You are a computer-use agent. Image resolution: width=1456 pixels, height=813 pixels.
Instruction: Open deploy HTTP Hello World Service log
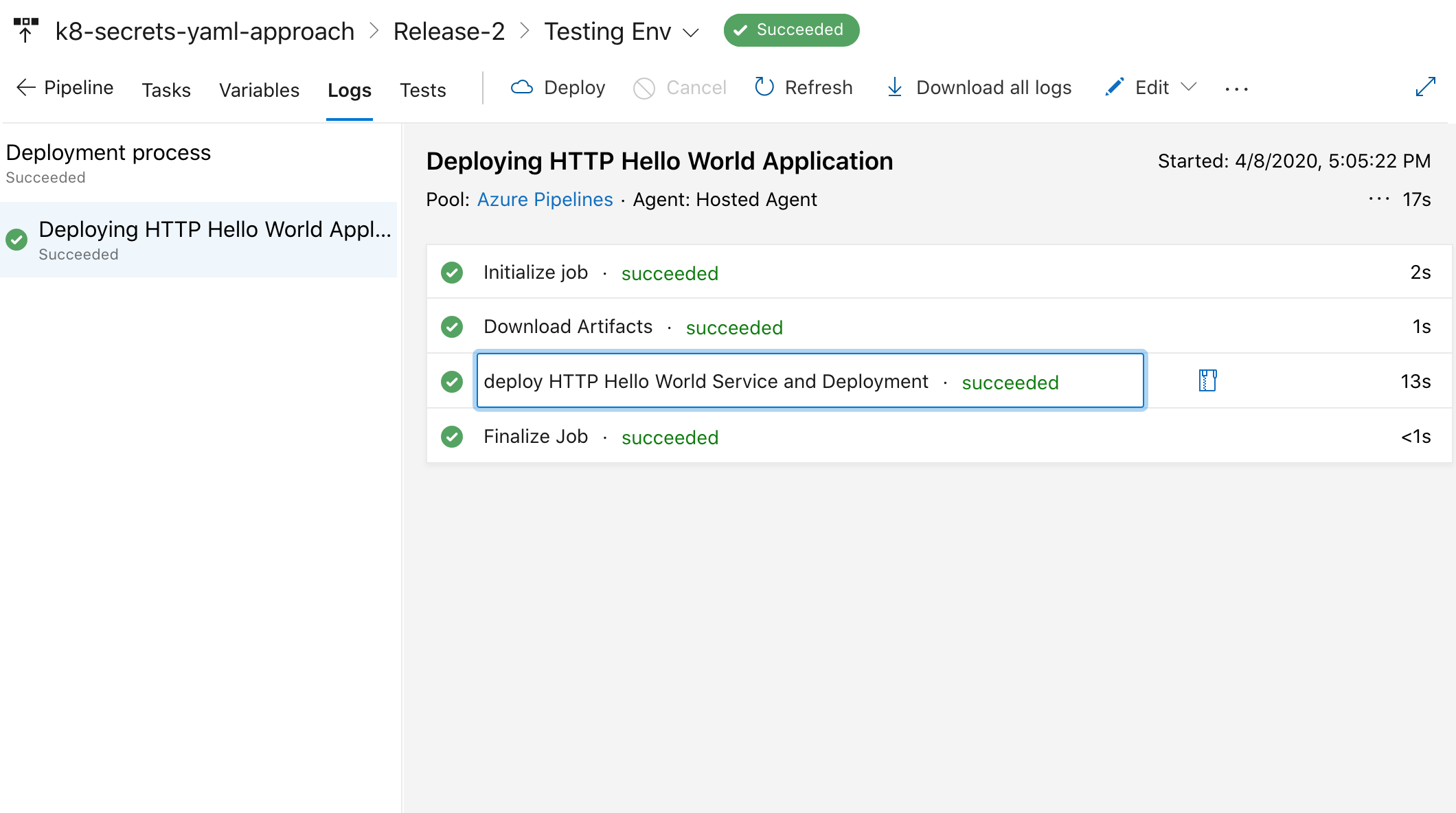click(x=810, y=381)
